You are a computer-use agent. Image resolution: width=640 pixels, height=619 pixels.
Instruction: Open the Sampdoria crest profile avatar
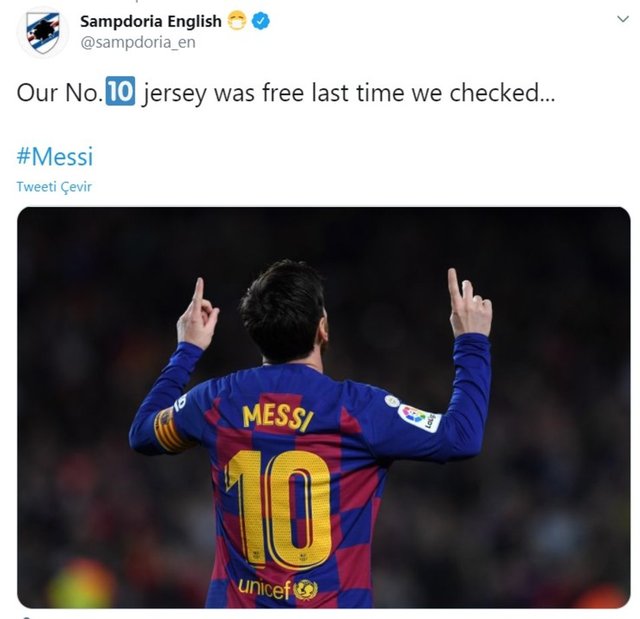tap(42, 32)
